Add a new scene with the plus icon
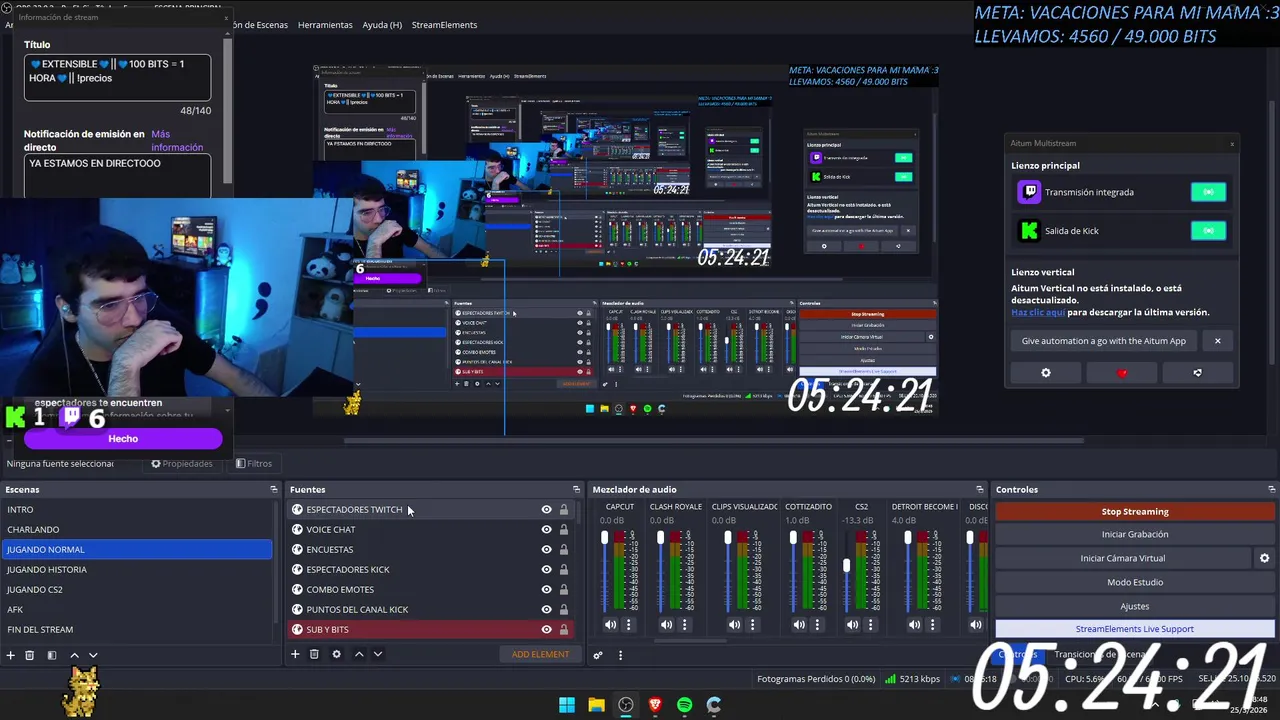This screenshot has width=1280, height=720. [11, 655]
